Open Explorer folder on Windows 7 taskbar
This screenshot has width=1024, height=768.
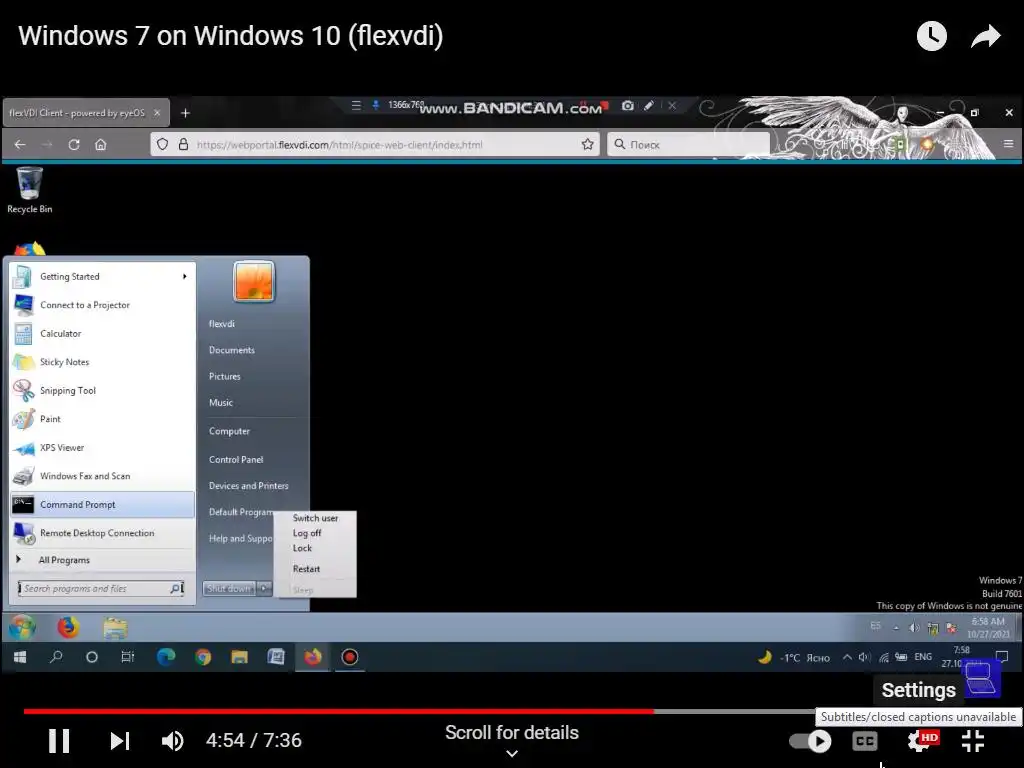(115, 628)
